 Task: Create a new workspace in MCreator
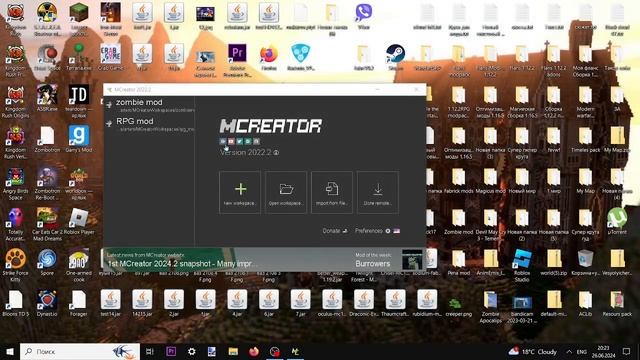tap(240, 193)
